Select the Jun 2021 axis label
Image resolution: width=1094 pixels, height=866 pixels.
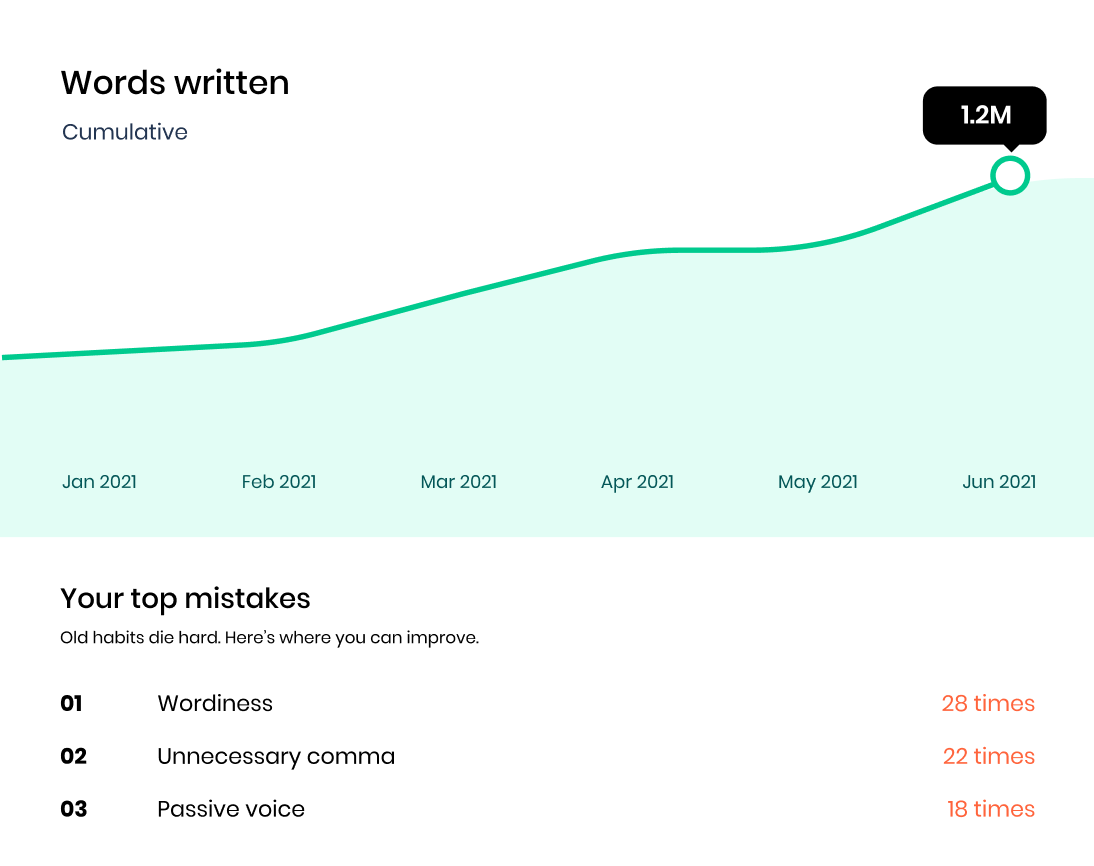point(999,481)
